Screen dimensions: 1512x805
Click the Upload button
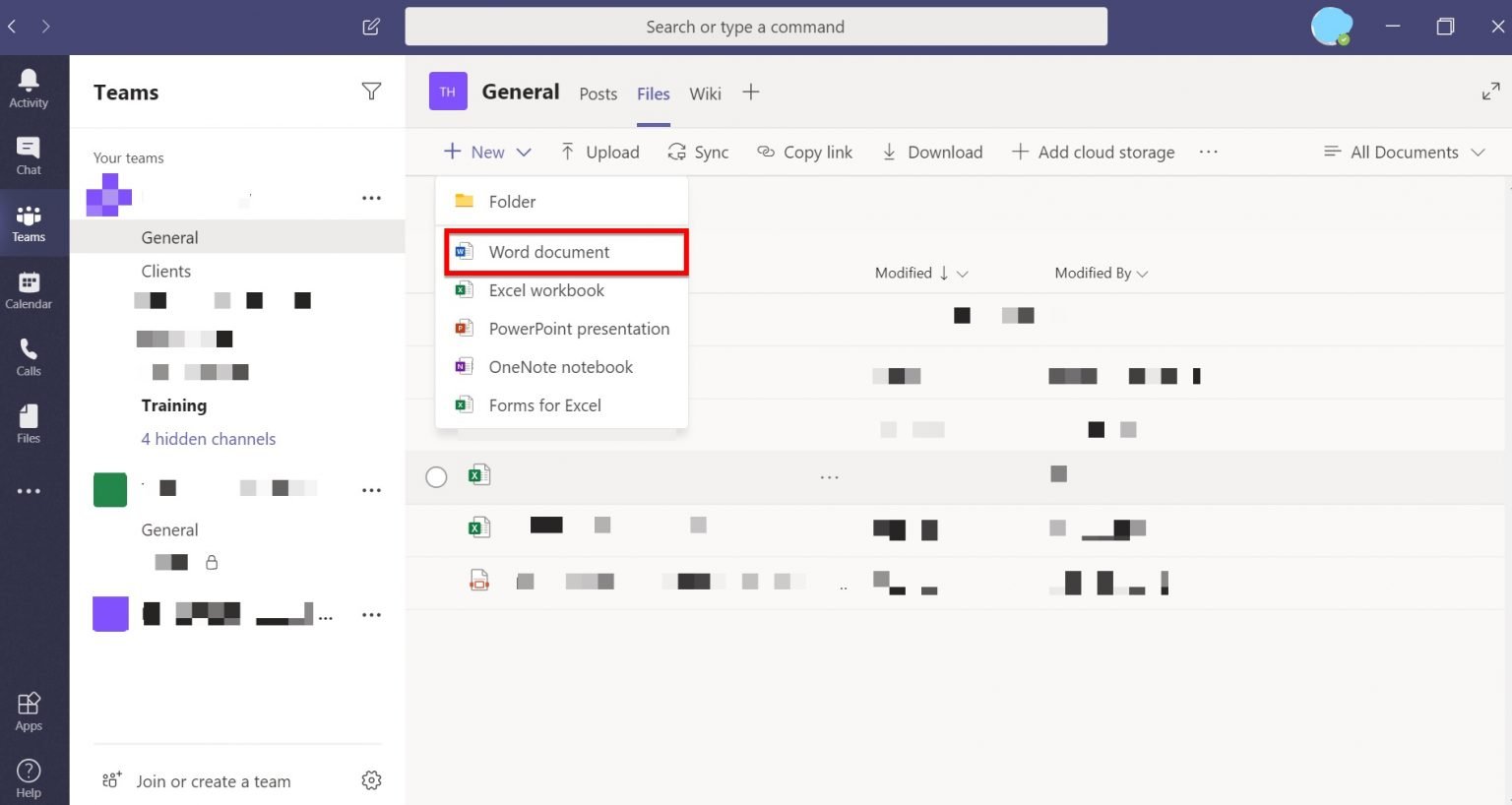coord(599,152)
